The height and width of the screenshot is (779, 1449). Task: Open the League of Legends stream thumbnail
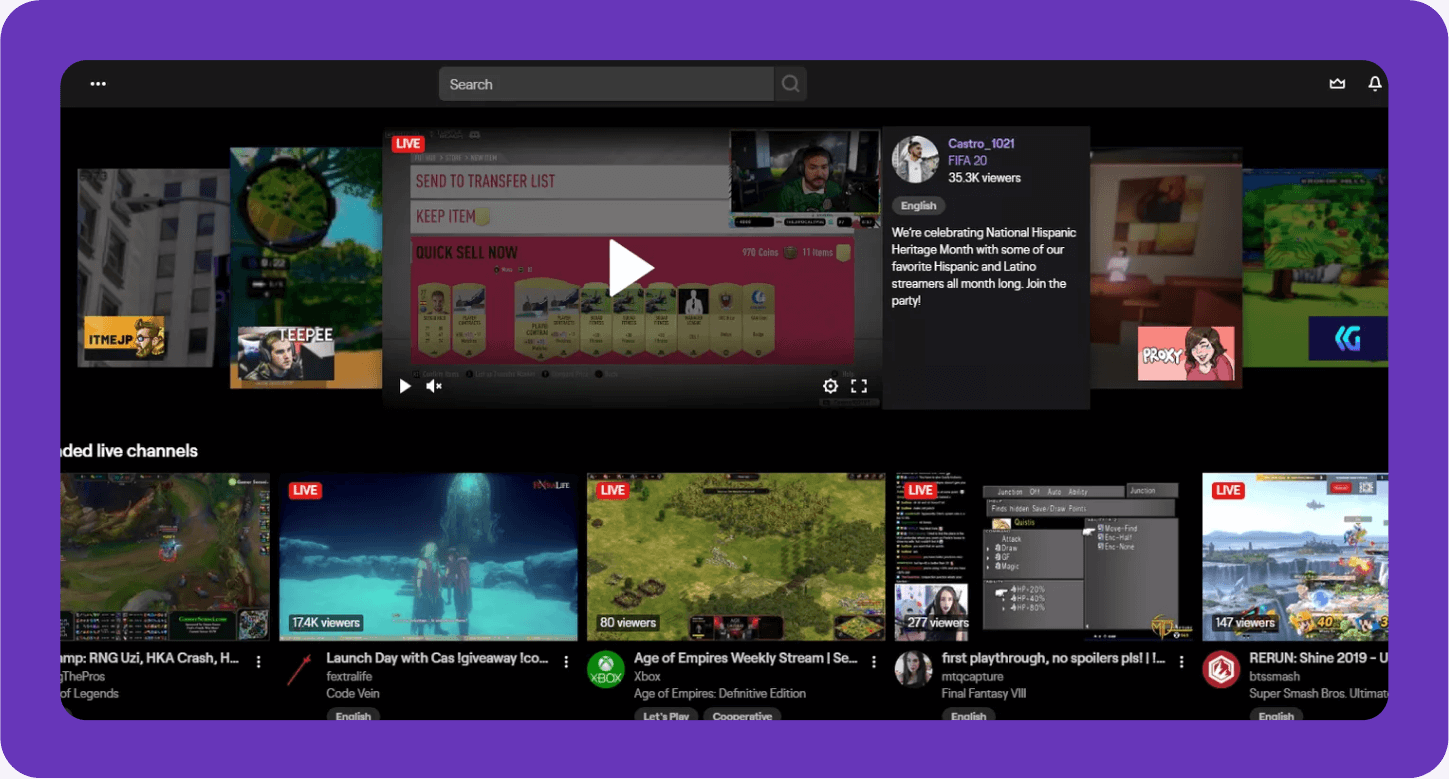pyautogui.click(x=165, y=557)
